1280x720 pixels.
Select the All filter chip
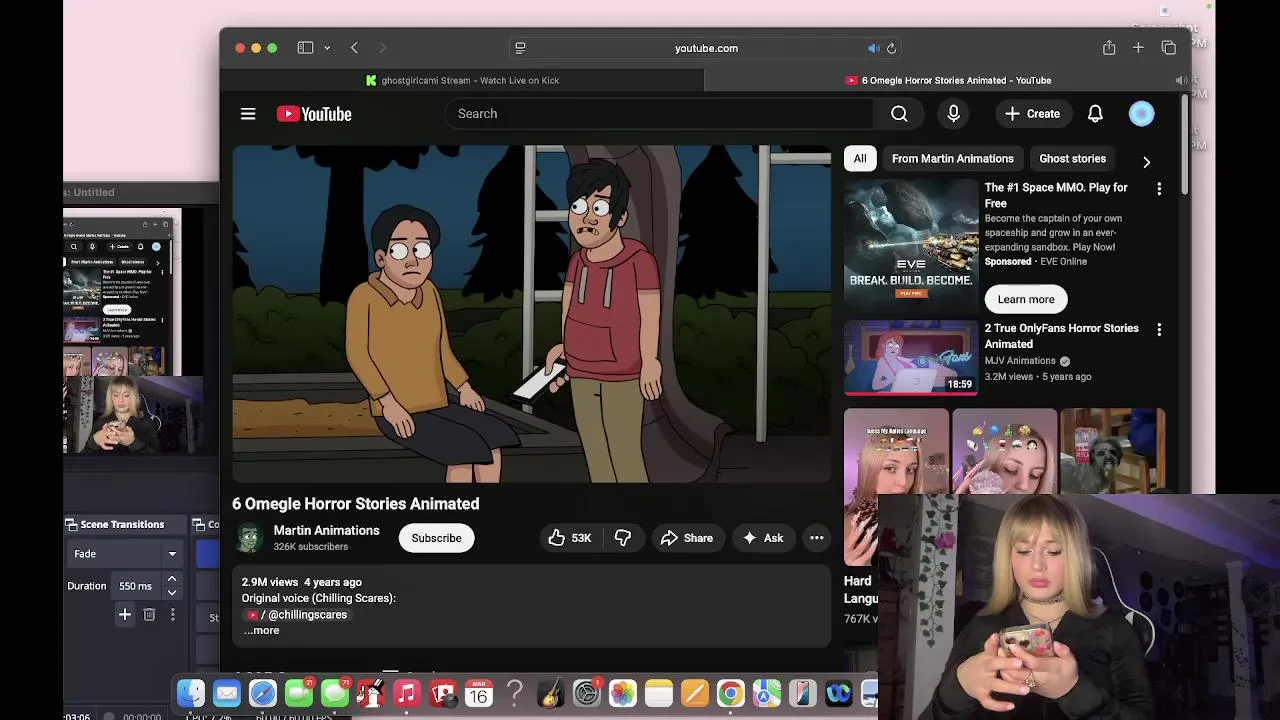[x=860, y=159]
